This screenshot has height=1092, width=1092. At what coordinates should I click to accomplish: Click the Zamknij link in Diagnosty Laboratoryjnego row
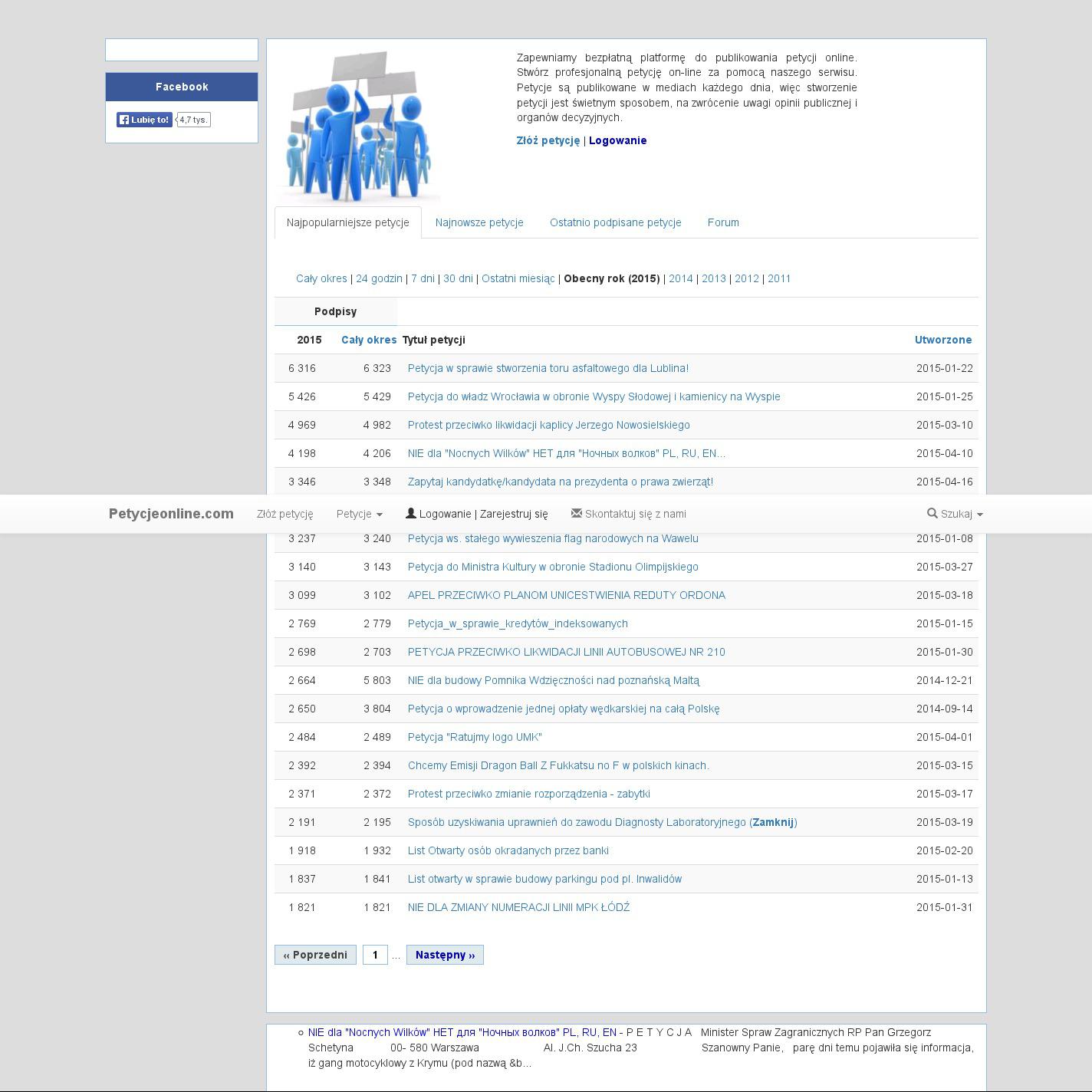click(773, 822)
